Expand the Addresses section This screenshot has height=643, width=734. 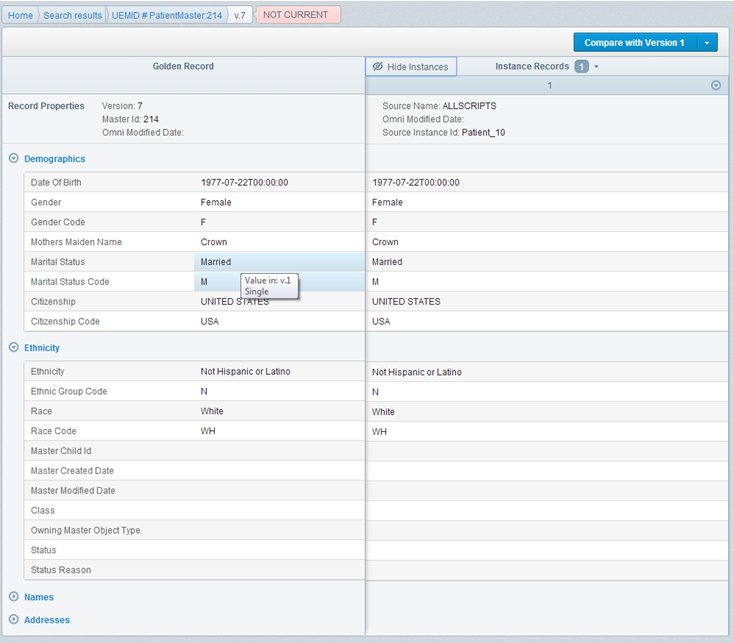click(x=14, y=620)
